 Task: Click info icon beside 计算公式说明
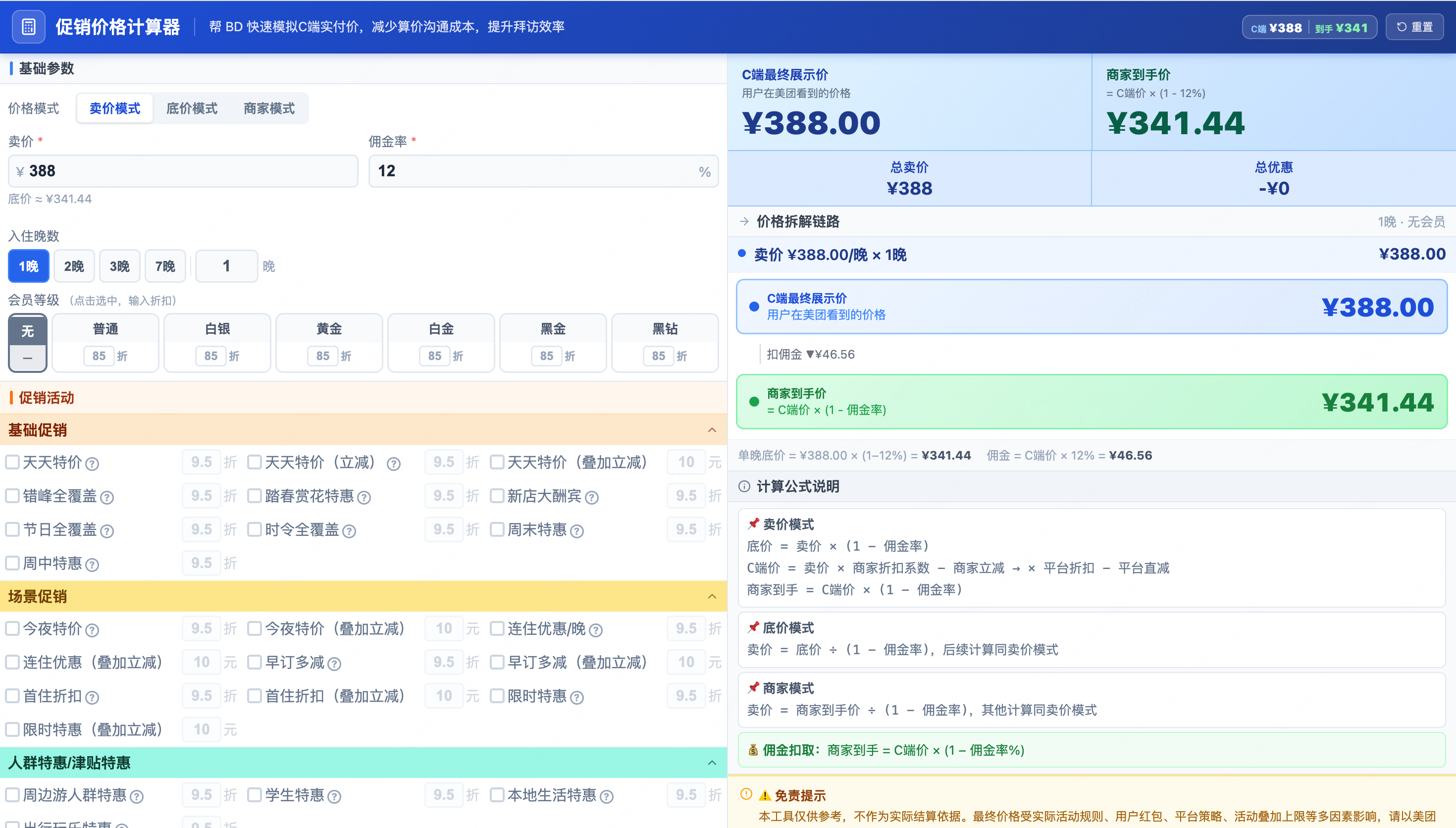pos(744,486)
